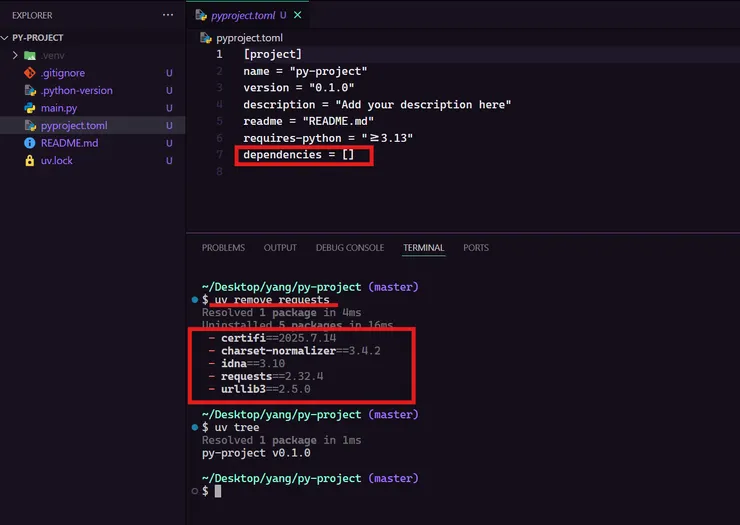Select the .venv folder icon
This screenshot has height=525, width=740.
pyautogui.click(x=30, y=55)
